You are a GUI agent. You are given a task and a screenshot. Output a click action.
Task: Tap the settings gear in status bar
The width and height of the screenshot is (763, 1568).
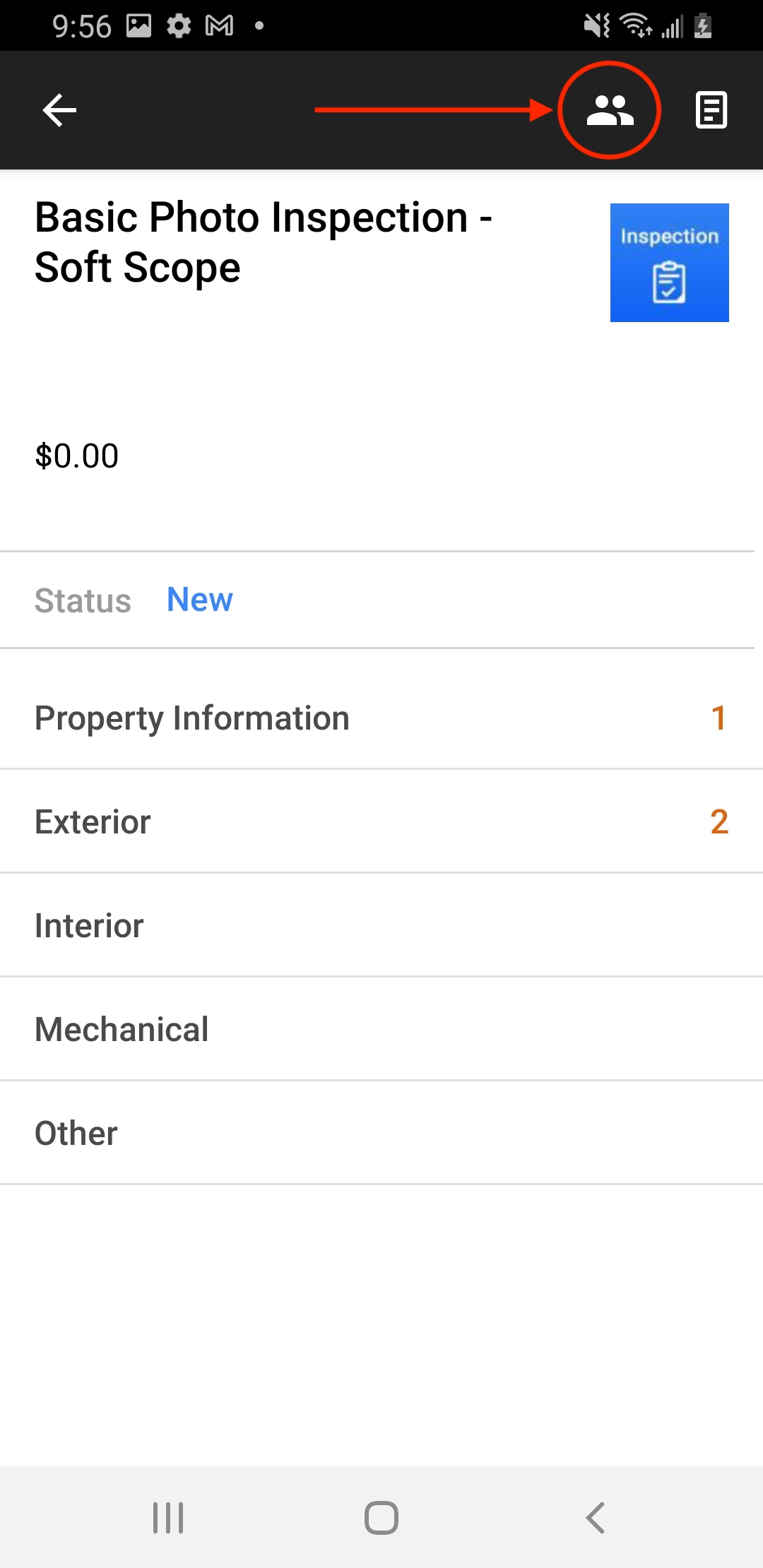tap(179, 26)
